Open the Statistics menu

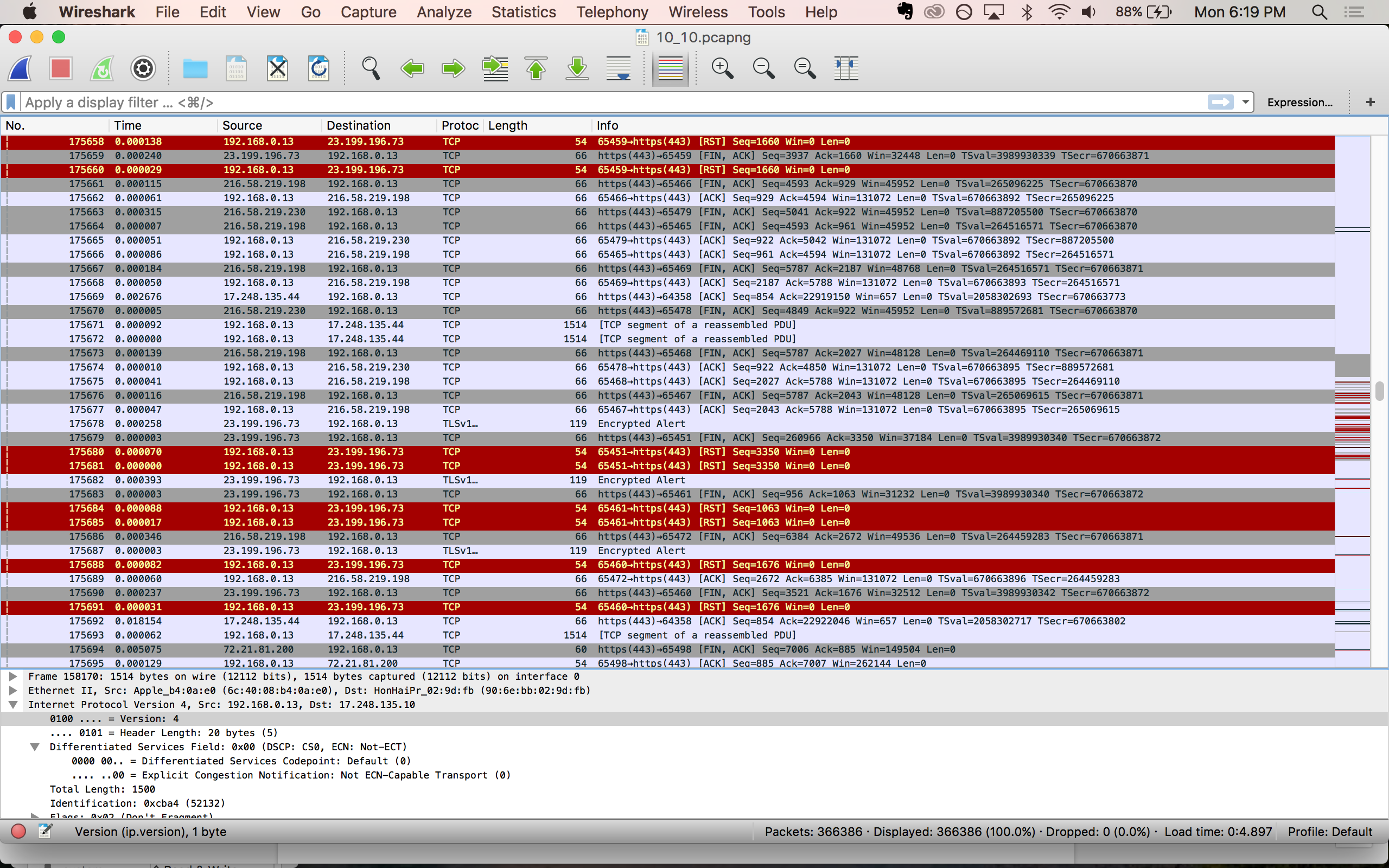(524, 12)
